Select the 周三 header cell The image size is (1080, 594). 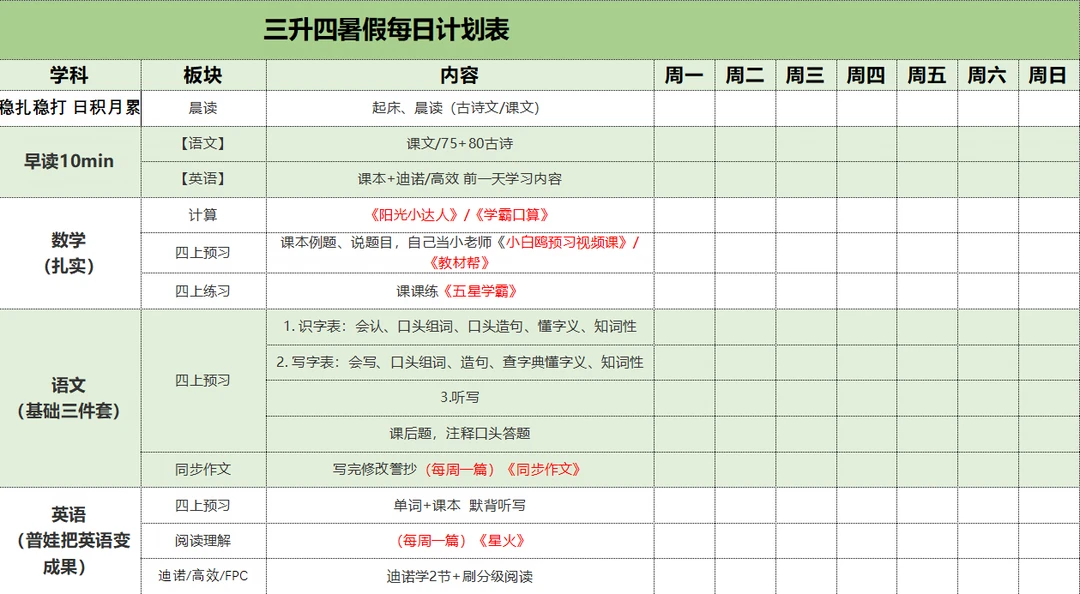[x=806, y=75]
